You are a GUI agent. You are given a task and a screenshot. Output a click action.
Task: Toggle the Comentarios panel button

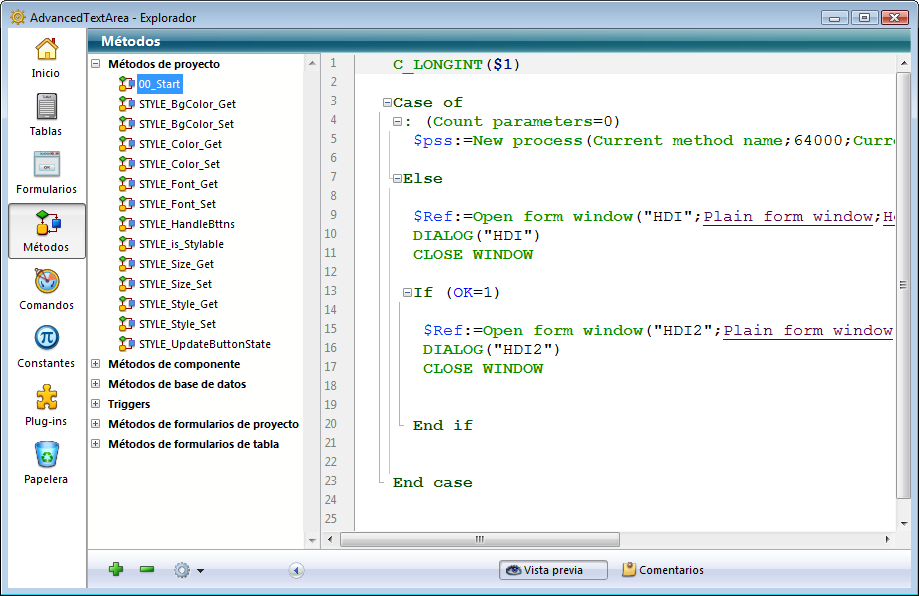(x=662, y=570)
